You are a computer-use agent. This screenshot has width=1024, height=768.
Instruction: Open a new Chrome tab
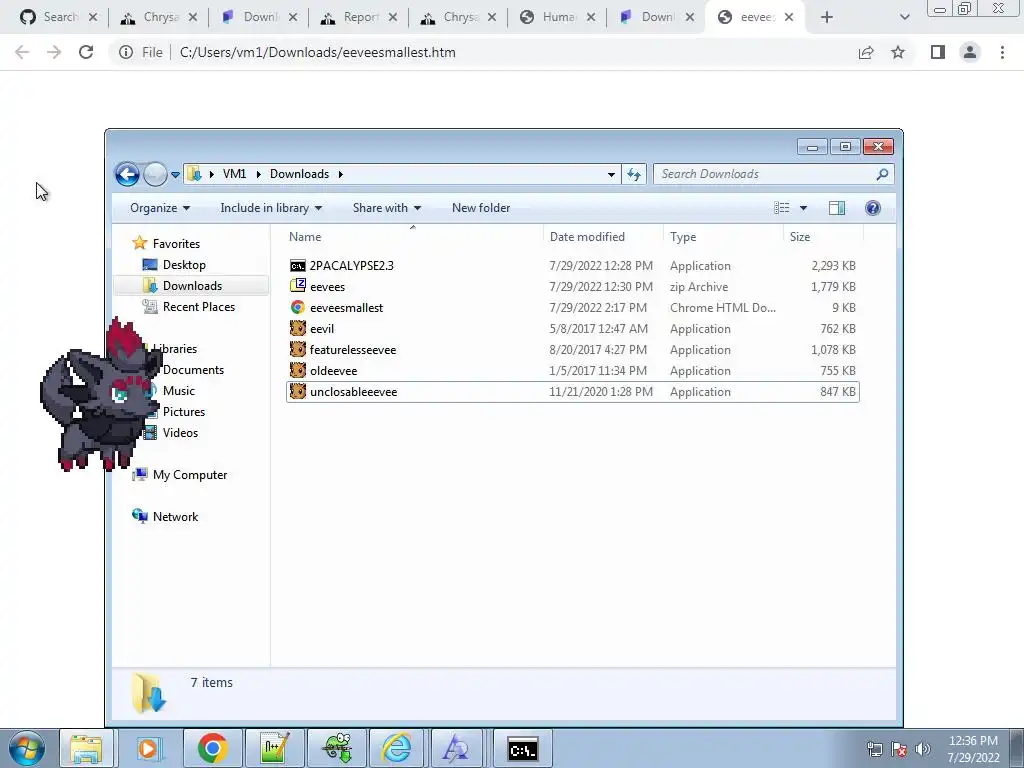(827, 17)
